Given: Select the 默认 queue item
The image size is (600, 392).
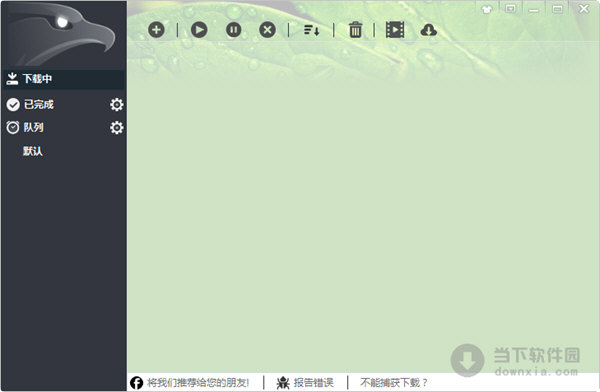Looking at the screenshot, I should (33, 151).
